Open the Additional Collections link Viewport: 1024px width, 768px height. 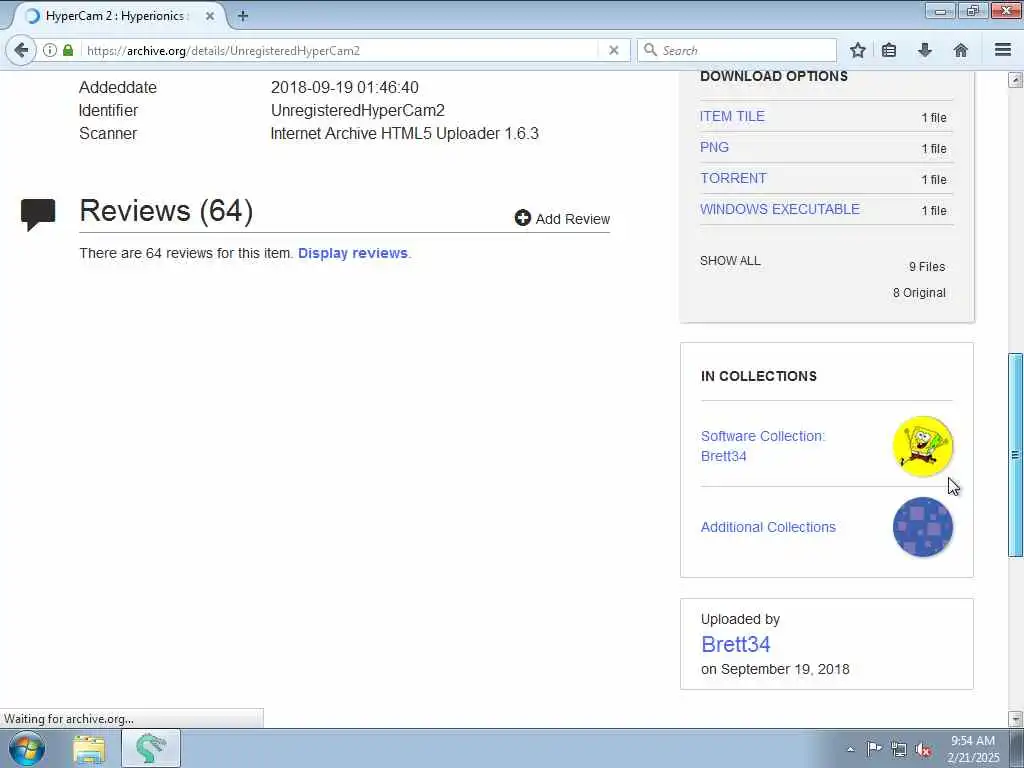point(768,527)
